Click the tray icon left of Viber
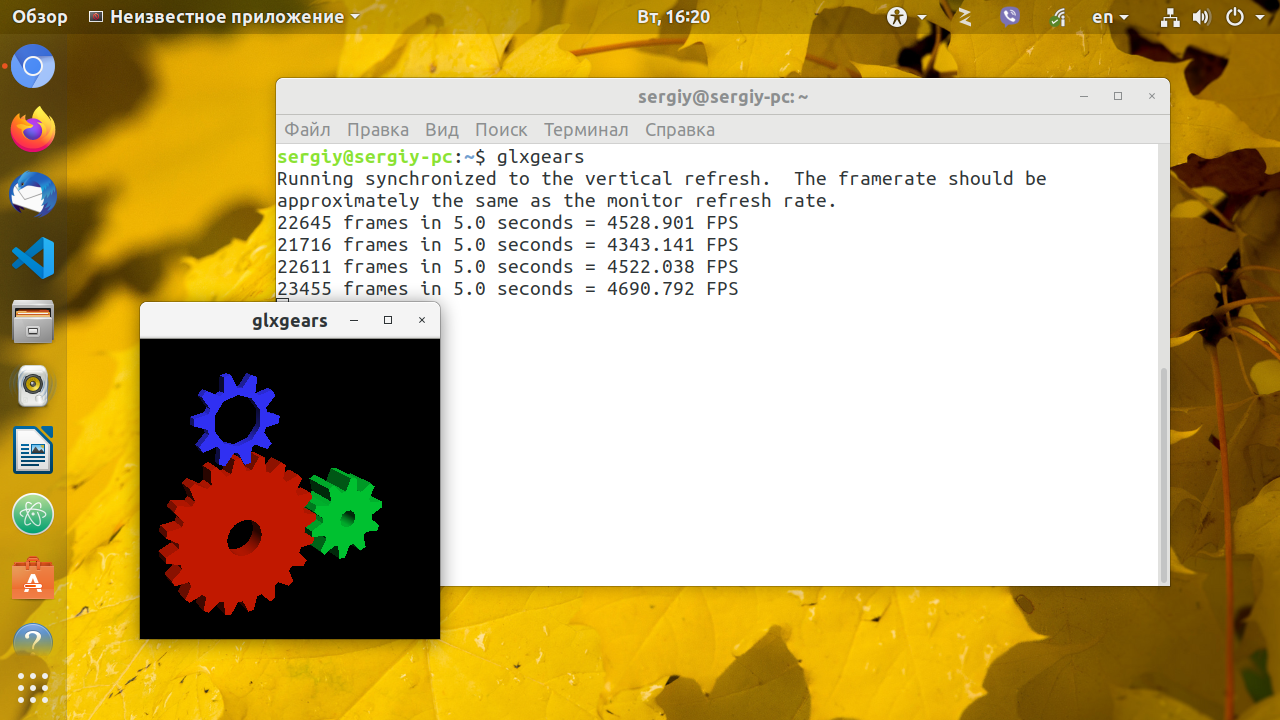This screenshot has width=1280, height=720. (x=965, y=17)
